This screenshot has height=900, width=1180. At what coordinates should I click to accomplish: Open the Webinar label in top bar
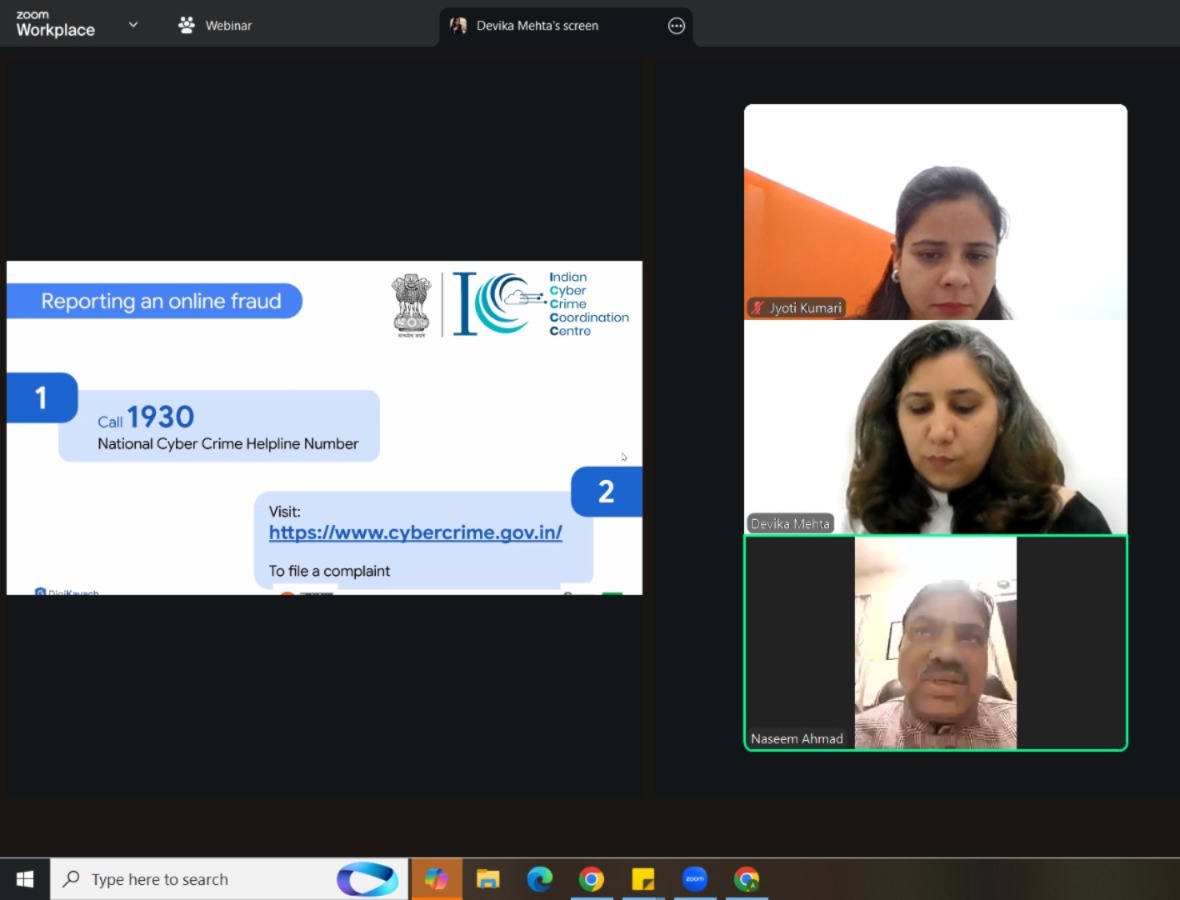click(x=229, y=26)
